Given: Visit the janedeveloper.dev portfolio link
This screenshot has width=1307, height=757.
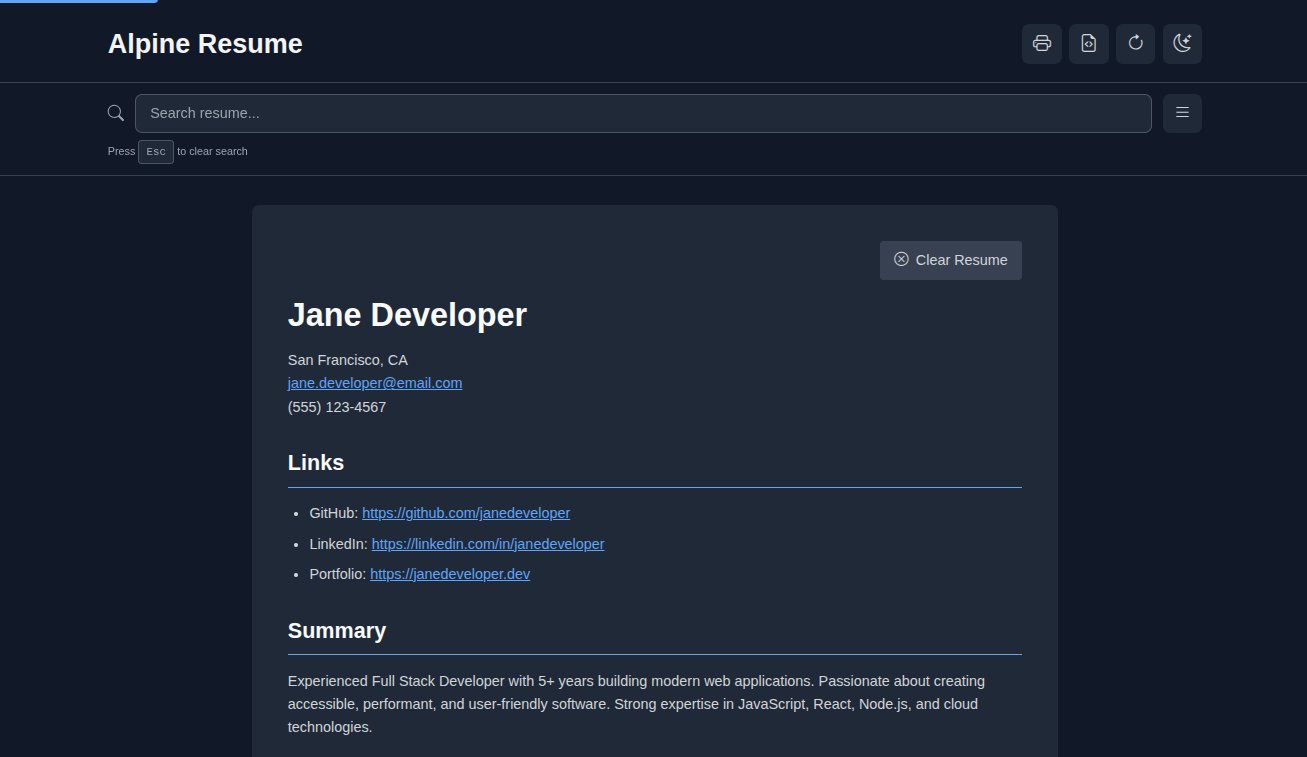Looking at the screenshot, I should click(449, 575).
